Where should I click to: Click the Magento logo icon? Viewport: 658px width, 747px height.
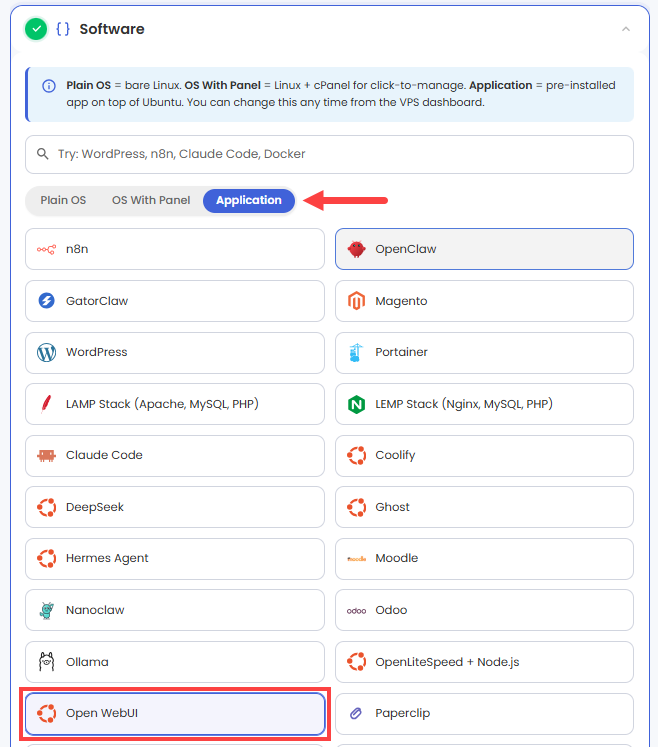tap(356, 301)
